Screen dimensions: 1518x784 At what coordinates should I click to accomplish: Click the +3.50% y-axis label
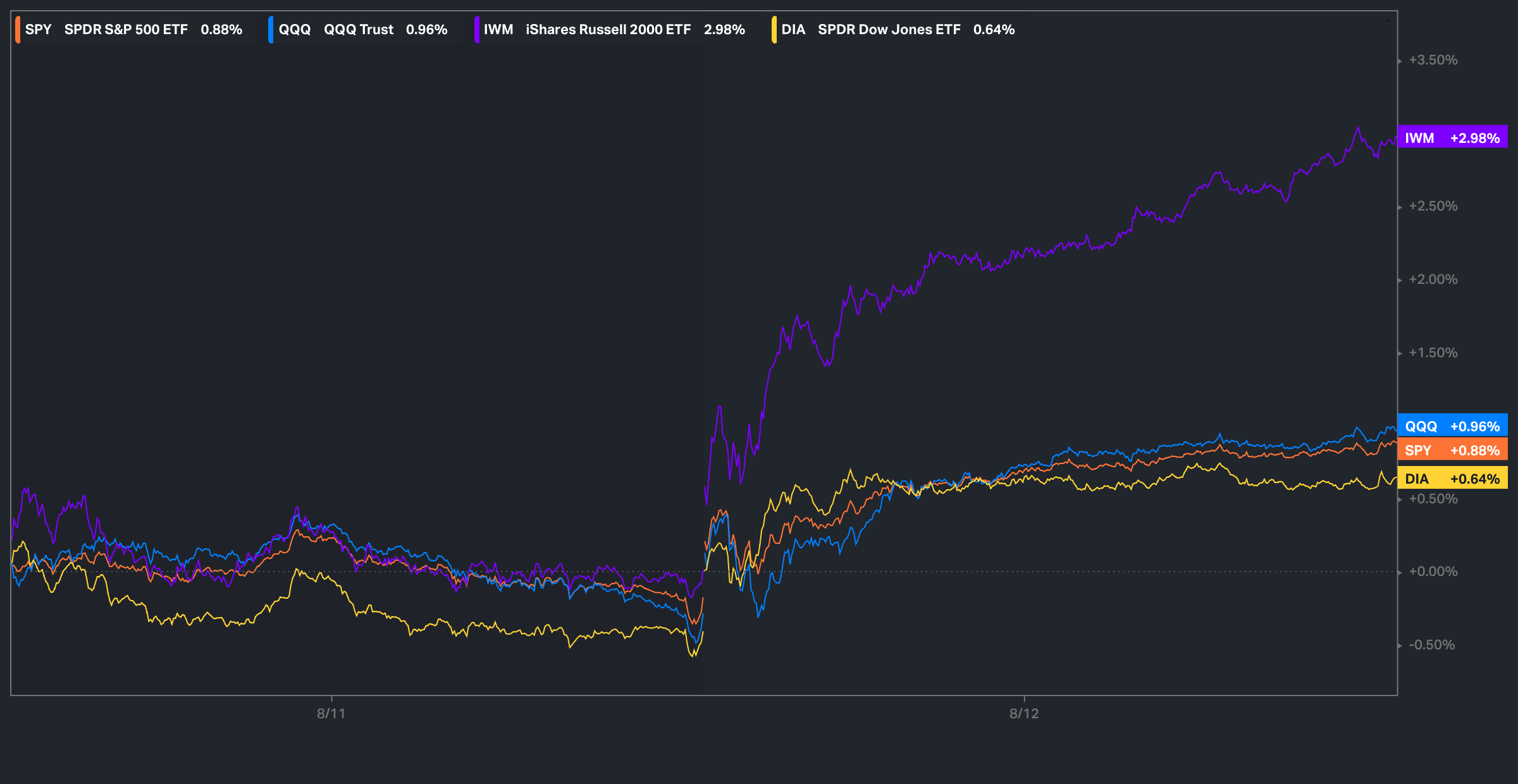(x=1433, y=60)
